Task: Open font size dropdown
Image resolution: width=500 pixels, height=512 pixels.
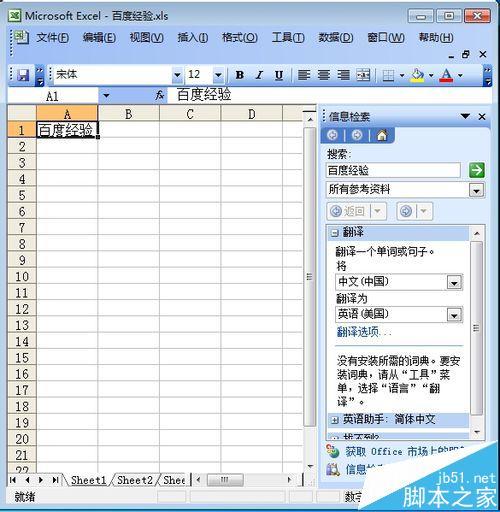Action: pyautogui.click(x=218, y=75)
